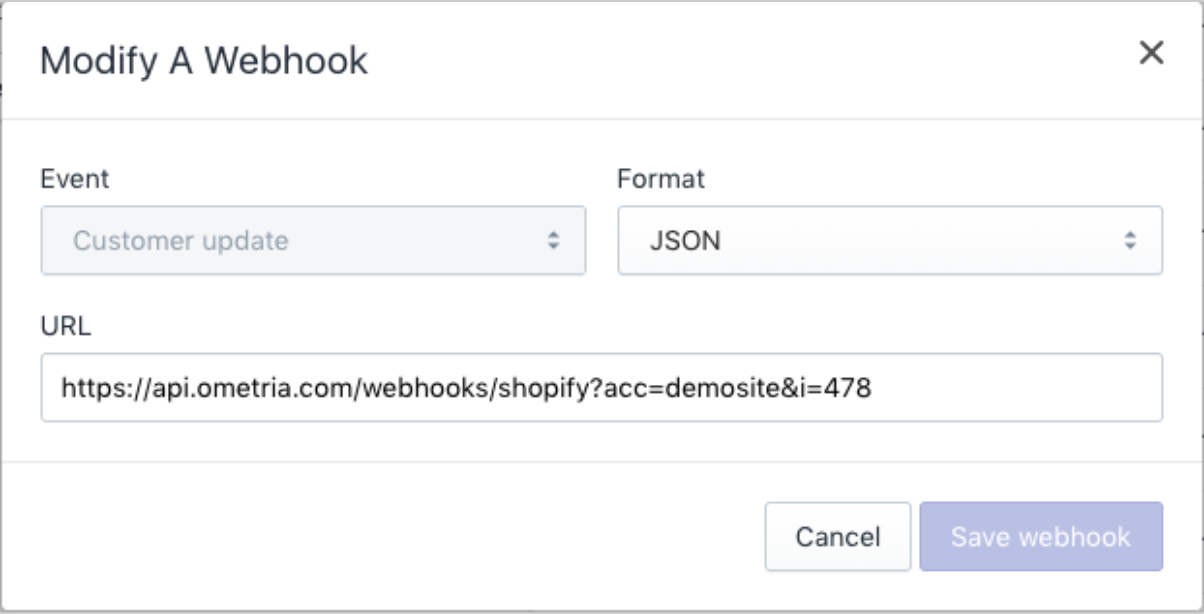Click the Save webhook button

click(1041, 537)
